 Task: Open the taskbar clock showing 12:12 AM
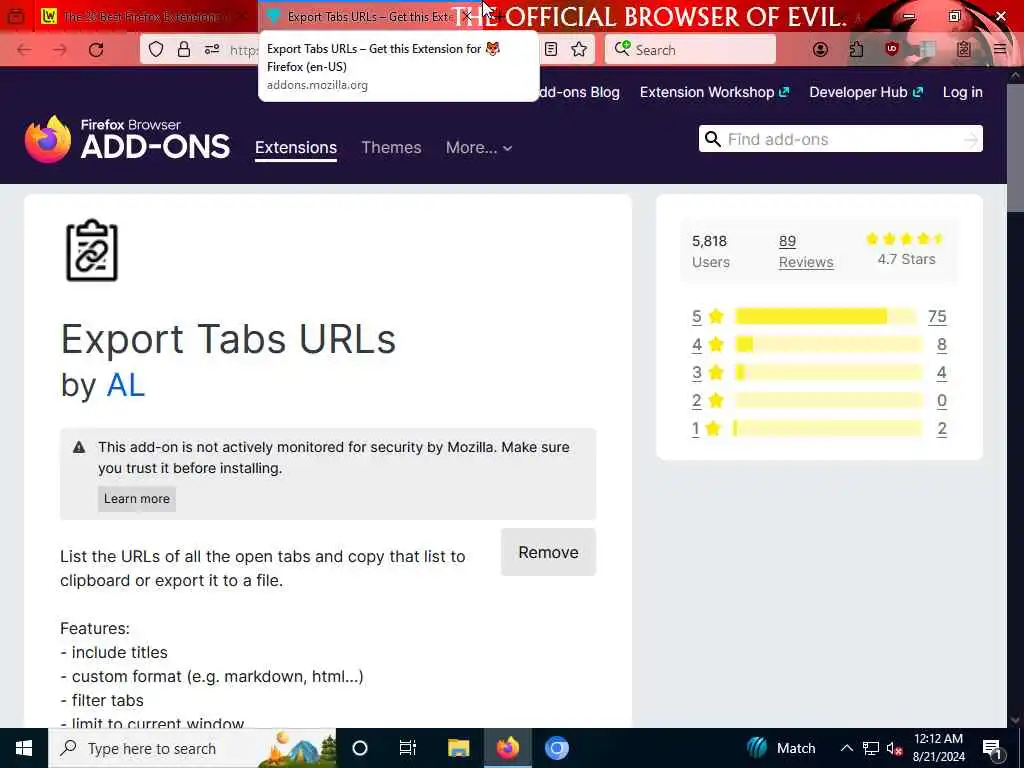tap(938, 748)
